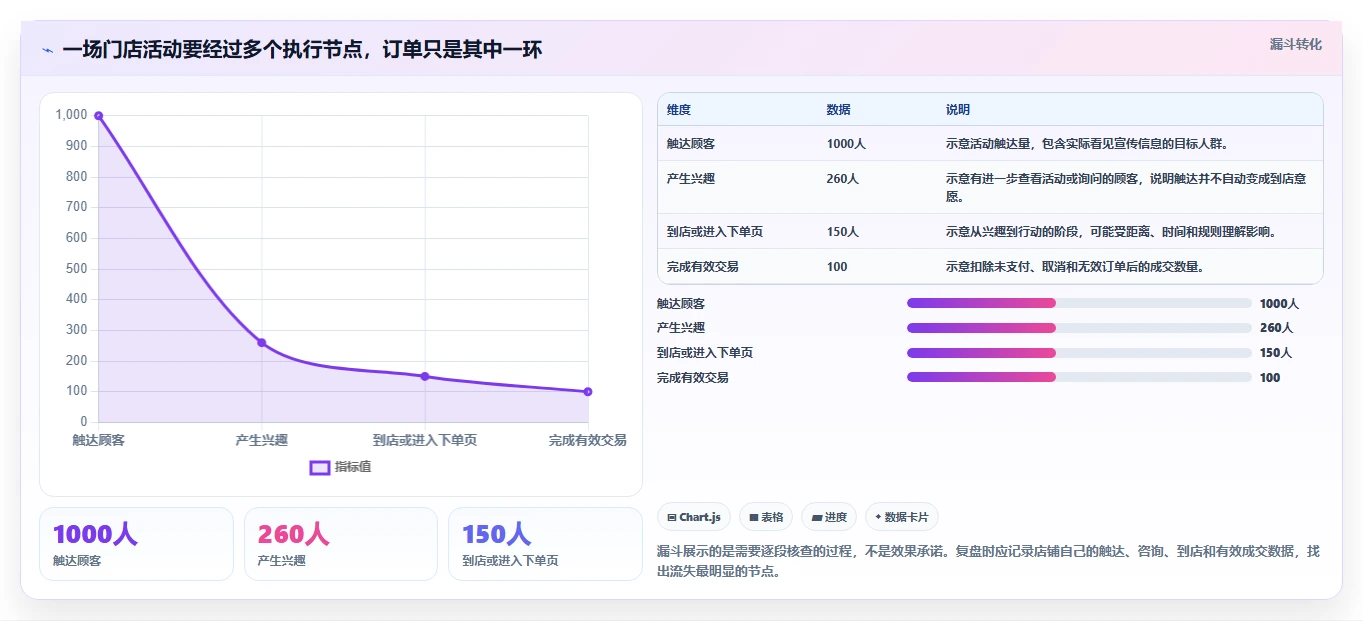Click the 500 y-axis label
The width and height of the screenshot is (1363, 621).
76,269
